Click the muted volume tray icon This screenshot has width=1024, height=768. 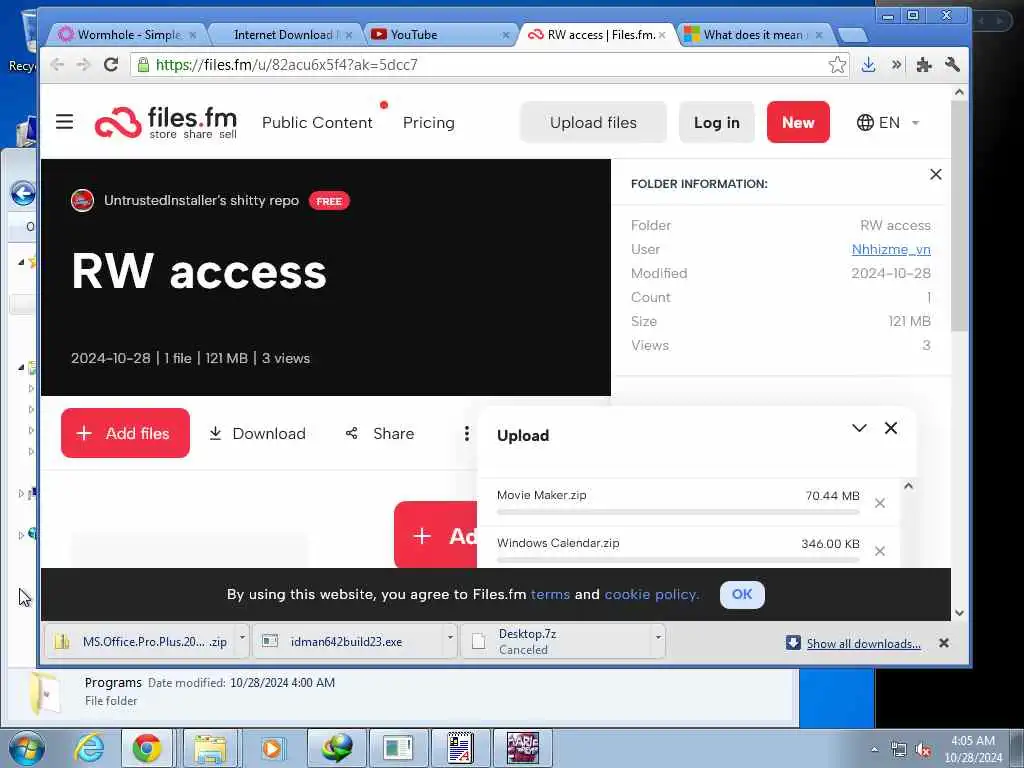[x=923, y=750]
